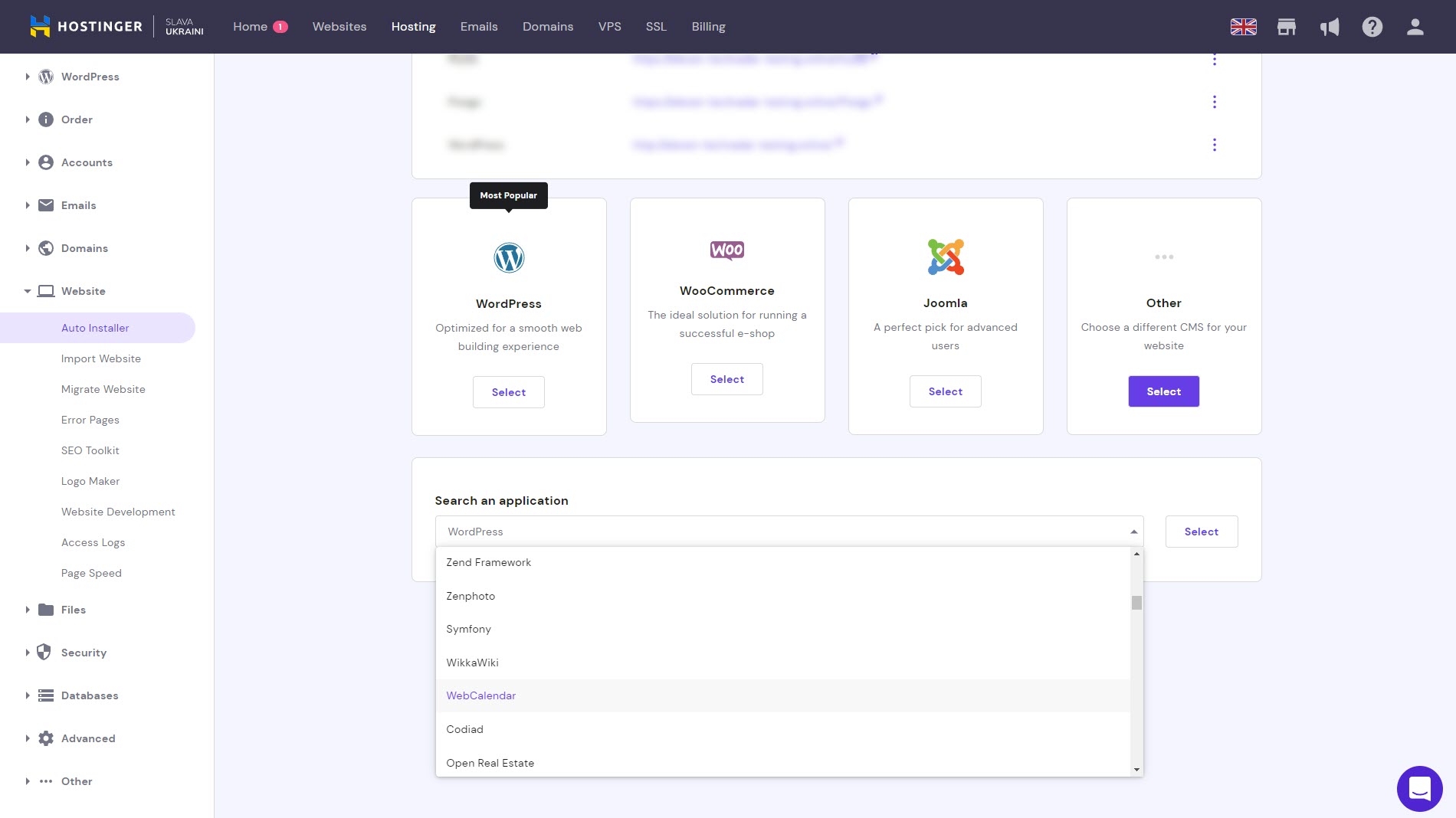The height and width of the screenshot is (818, 1456).
Task: Select the WordPress card button
Action: click(509, 392)
